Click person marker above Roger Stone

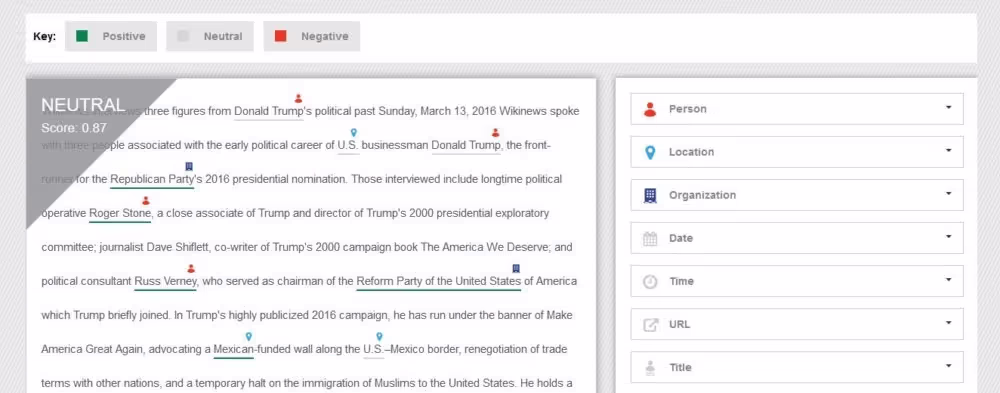tap(145, 200)
